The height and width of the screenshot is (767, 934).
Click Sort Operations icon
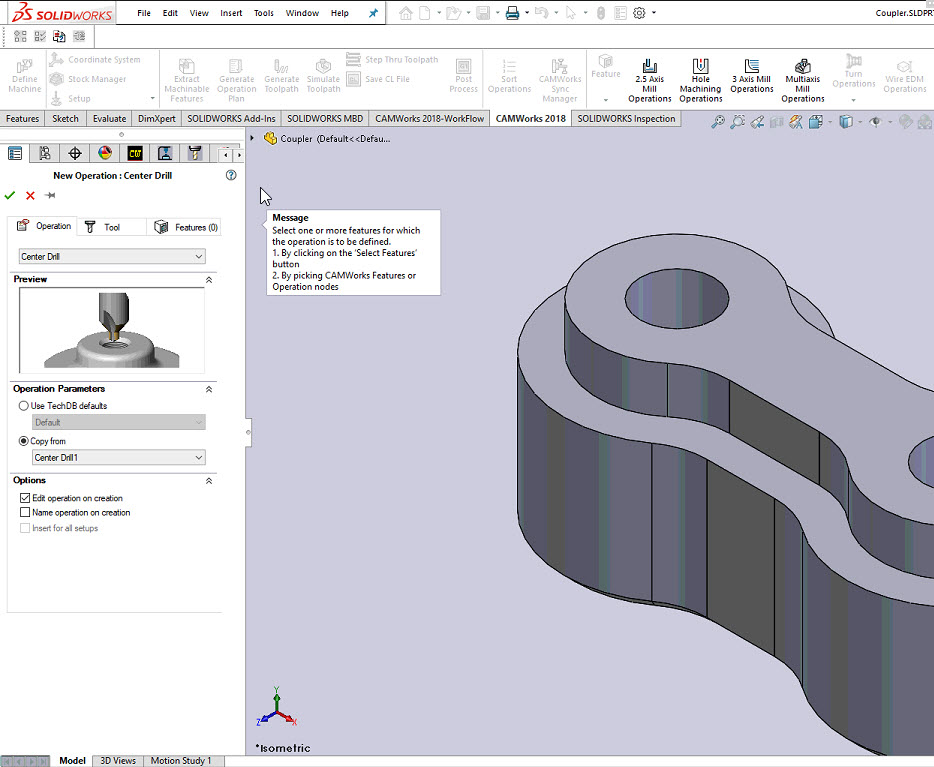point(509,66)
